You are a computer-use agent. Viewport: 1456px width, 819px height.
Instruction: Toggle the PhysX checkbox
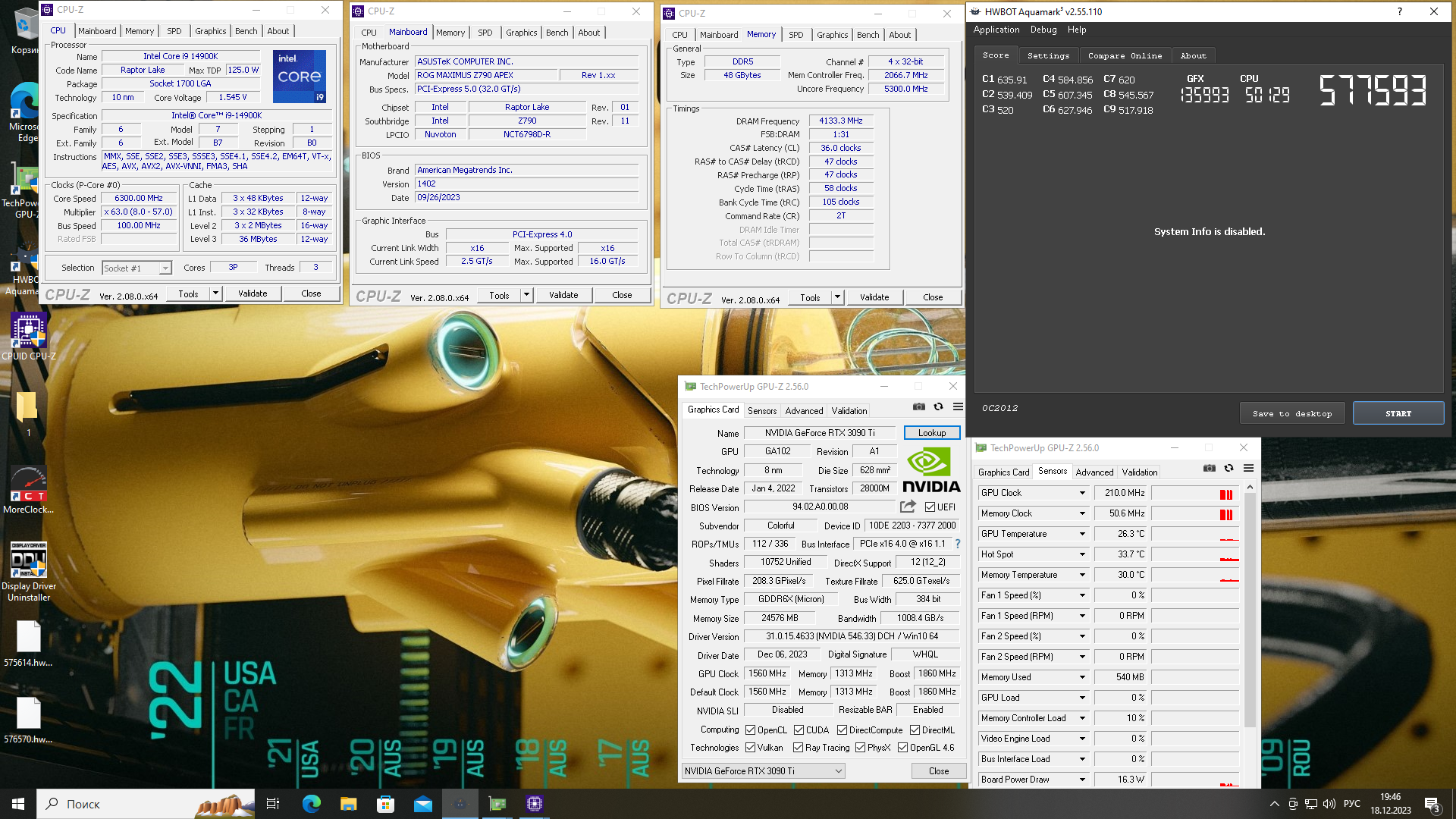click(860, 748)
